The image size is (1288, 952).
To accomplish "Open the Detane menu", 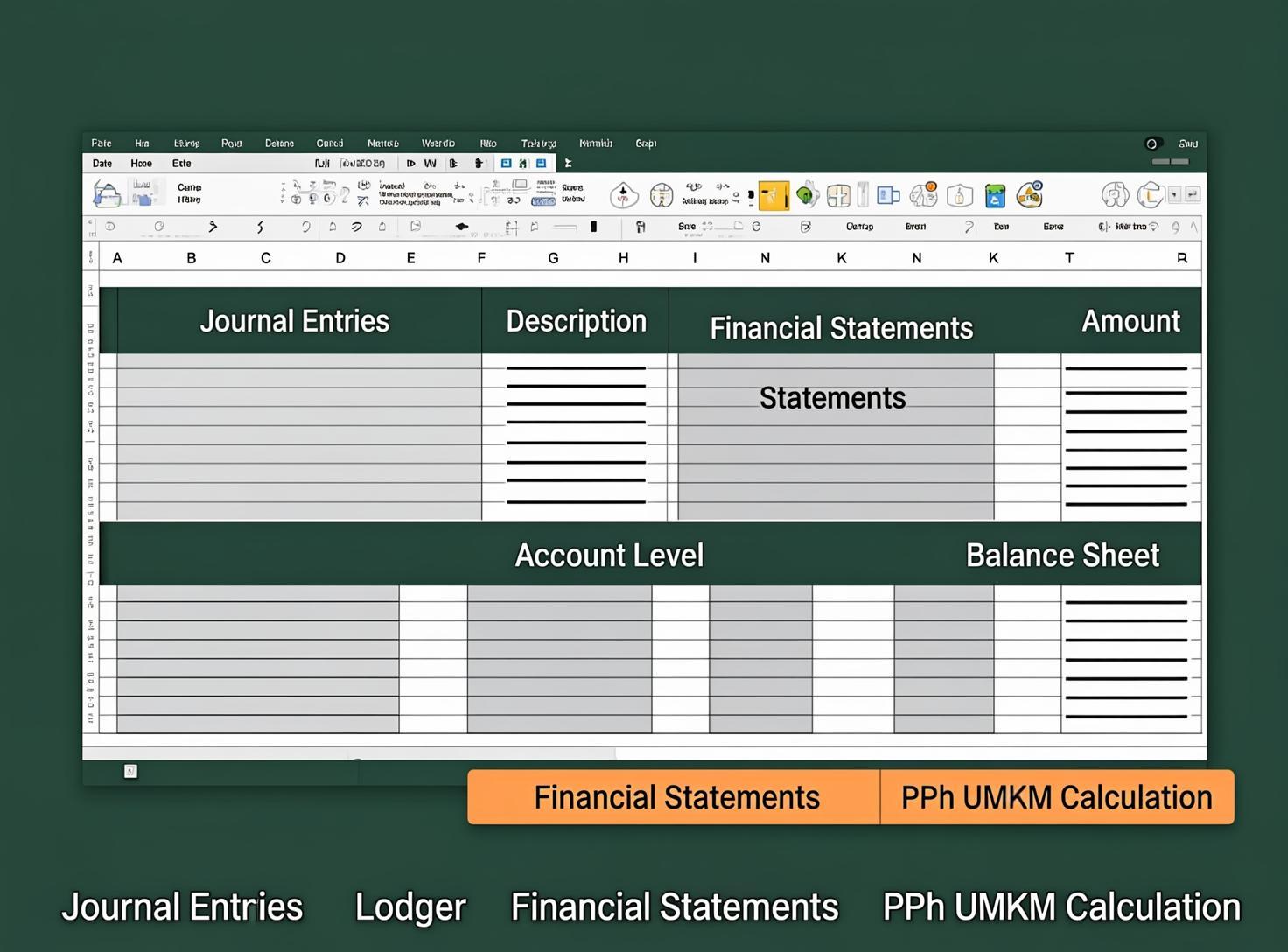I will [279, 143].
